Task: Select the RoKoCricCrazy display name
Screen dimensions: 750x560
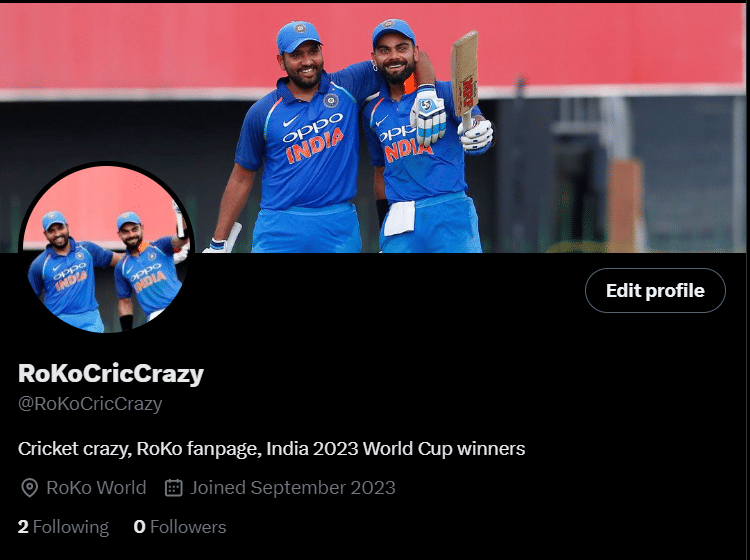Action: [111, 373]
